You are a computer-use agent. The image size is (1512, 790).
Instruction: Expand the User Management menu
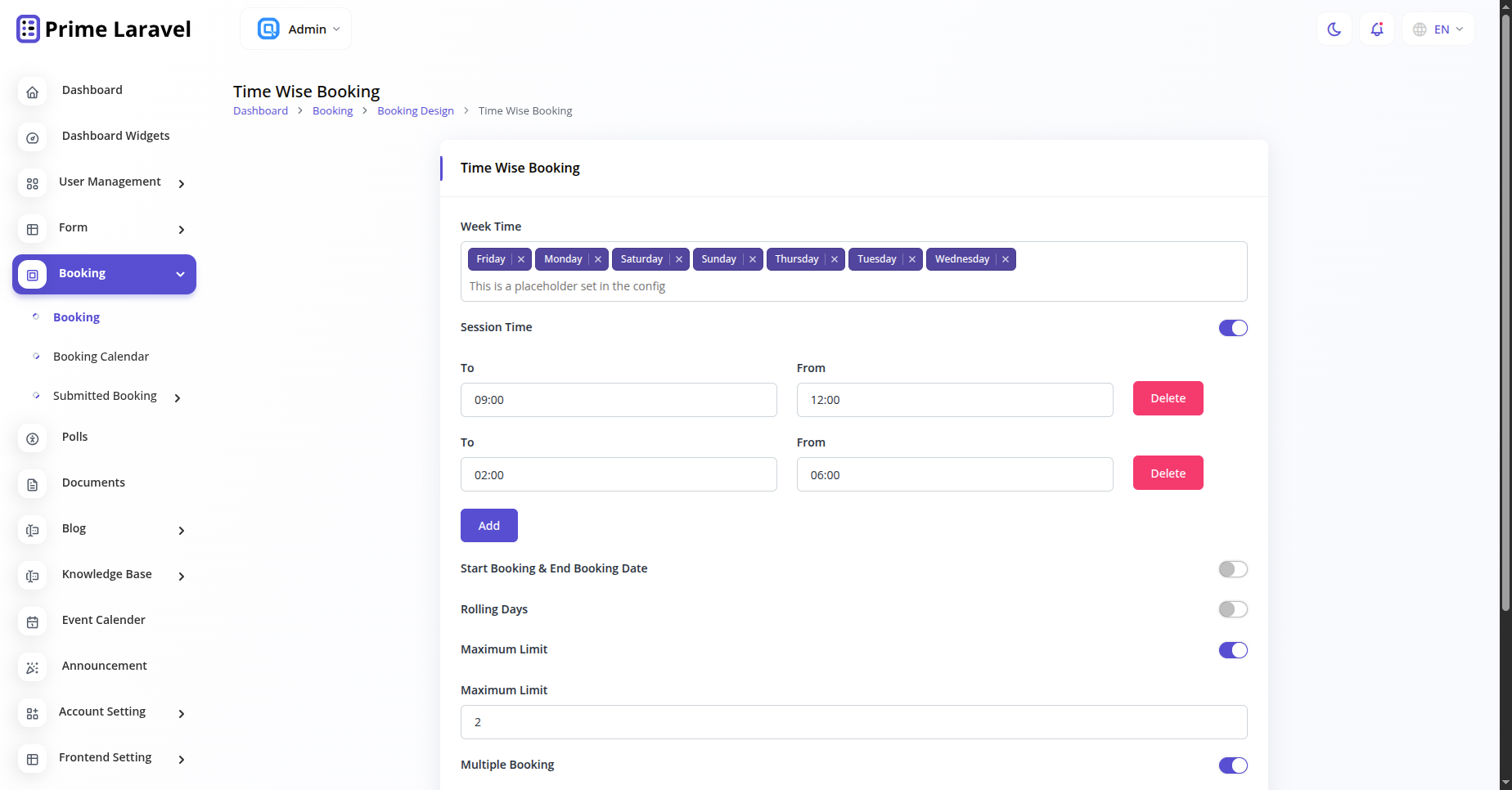110,182
